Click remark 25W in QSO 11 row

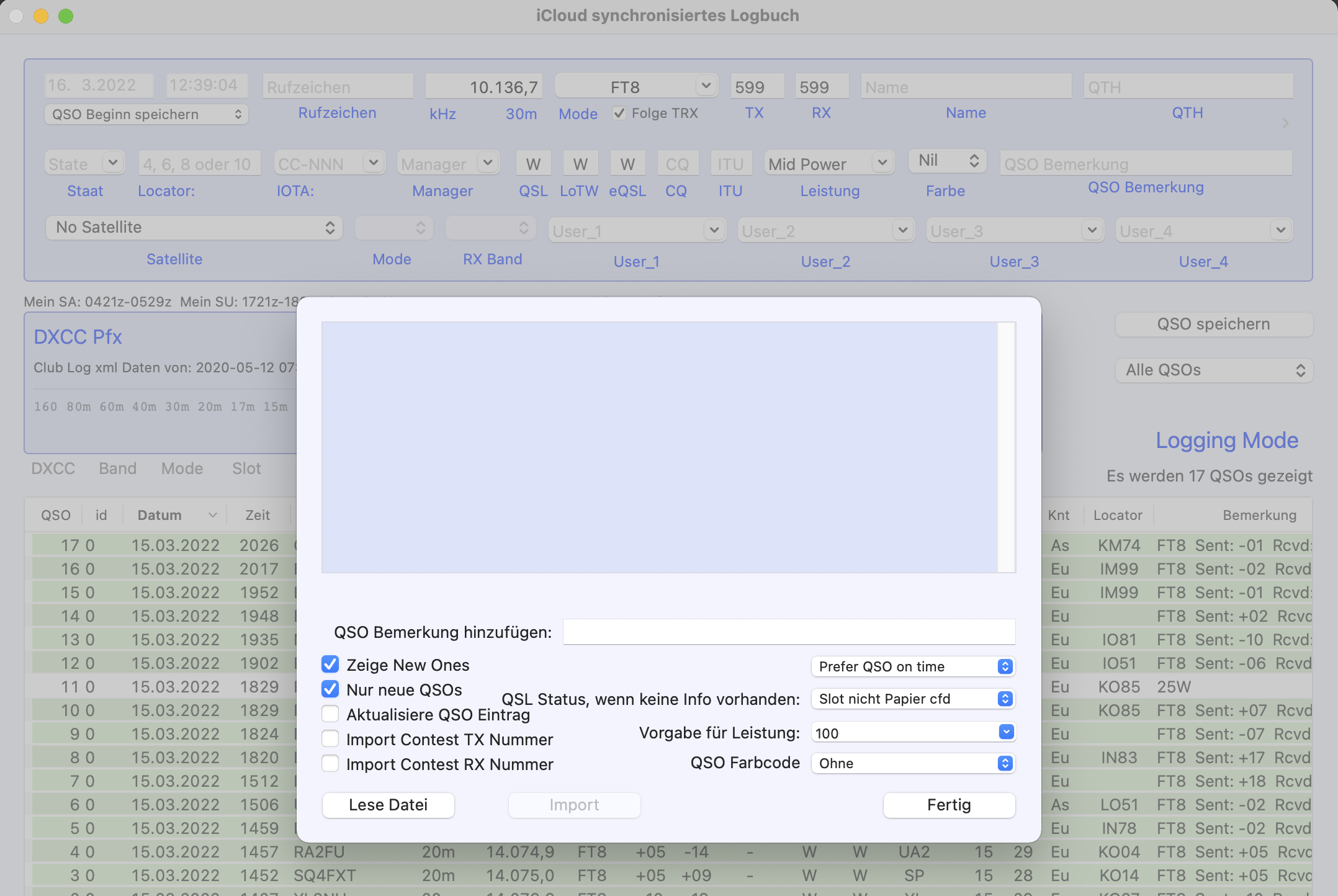click(x=1174, y=687)
